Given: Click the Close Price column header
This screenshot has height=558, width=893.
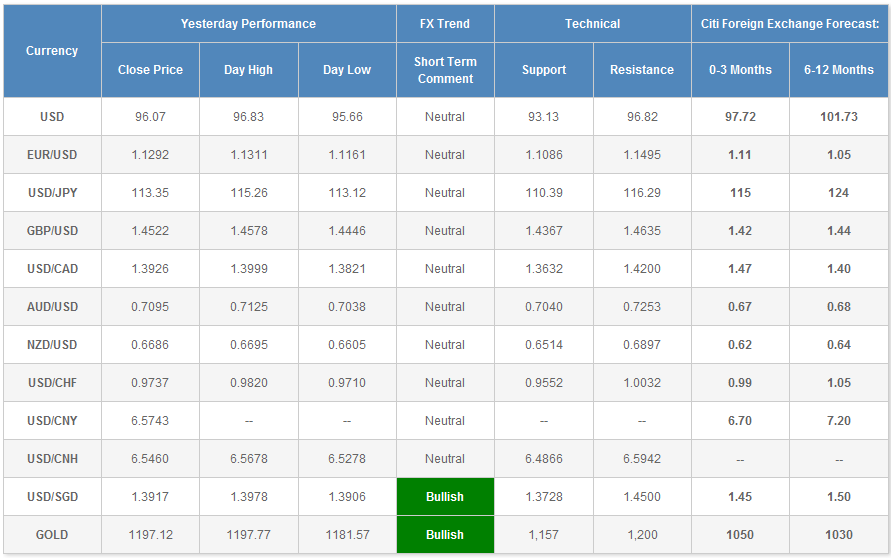Looking at the screenshot, I should click(150, 70).
